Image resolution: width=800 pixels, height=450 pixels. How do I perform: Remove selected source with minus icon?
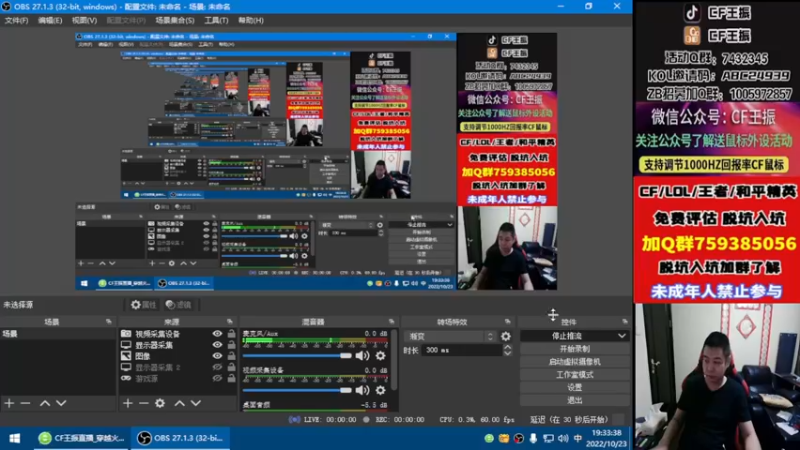tap(144, 403)
